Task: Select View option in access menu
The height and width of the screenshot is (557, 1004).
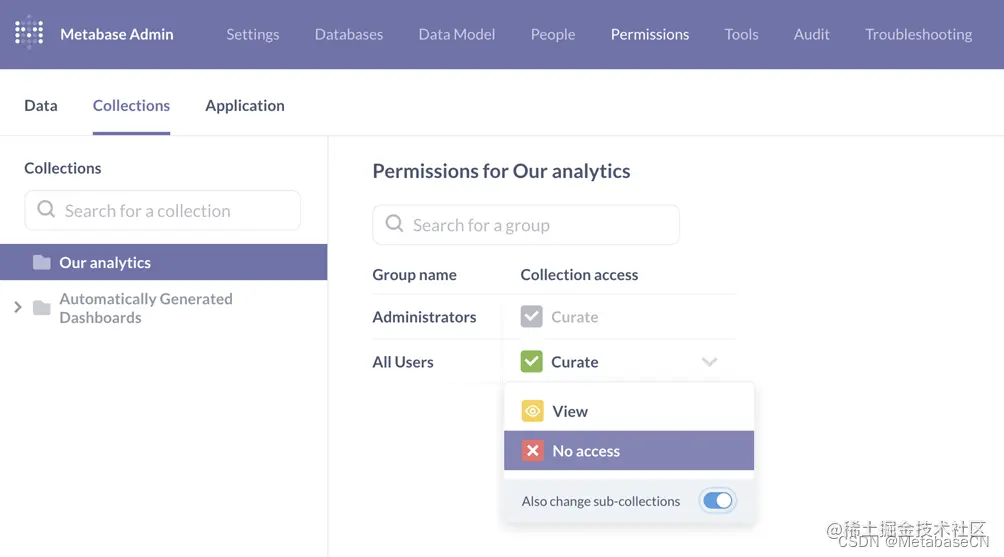Action: tap(629, 411)
